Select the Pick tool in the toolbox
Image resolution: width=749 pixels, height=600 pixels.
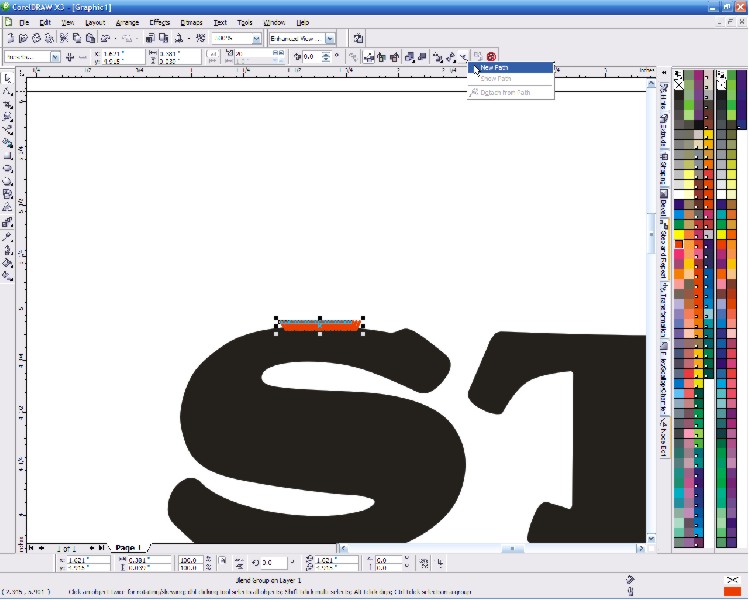7,78
